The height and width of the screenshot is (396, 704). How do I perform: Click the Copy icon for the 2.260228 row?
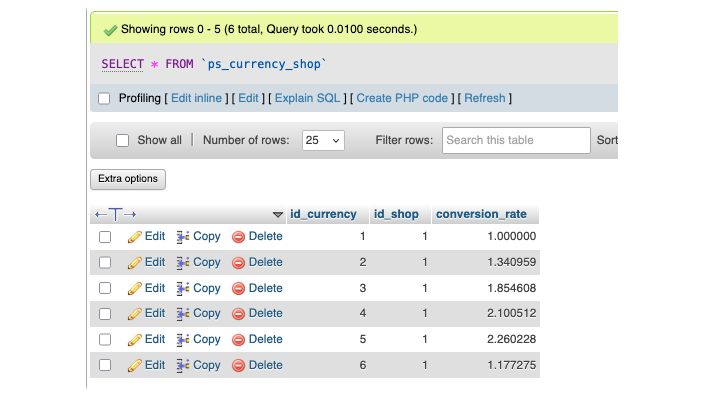pos(183,340)
